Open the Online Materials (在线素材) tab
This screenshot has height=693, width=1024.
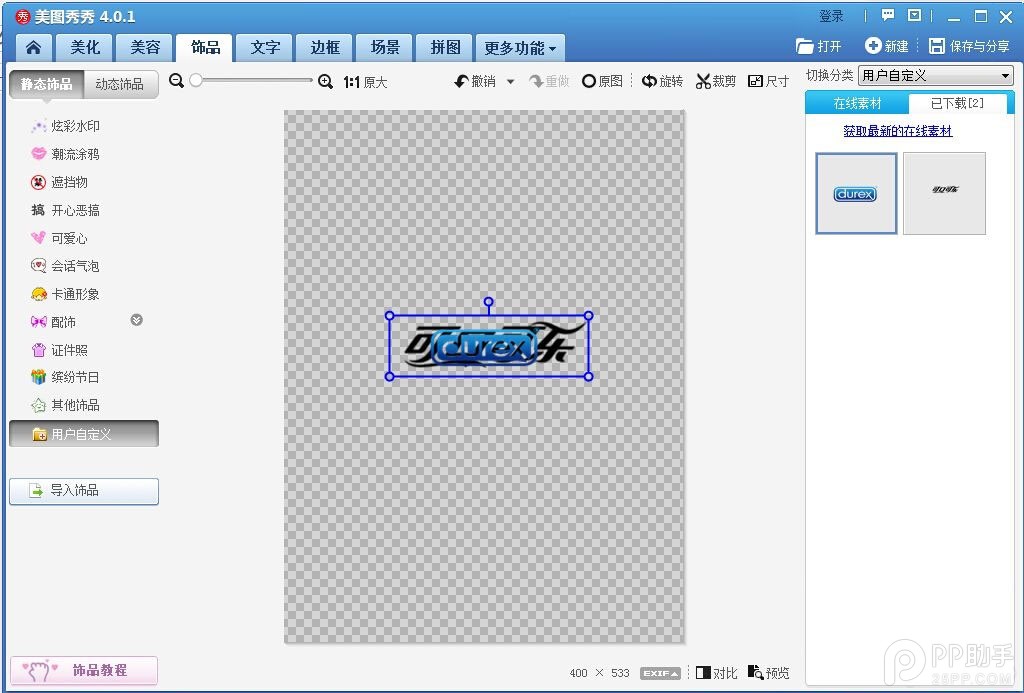coord(857,104)
